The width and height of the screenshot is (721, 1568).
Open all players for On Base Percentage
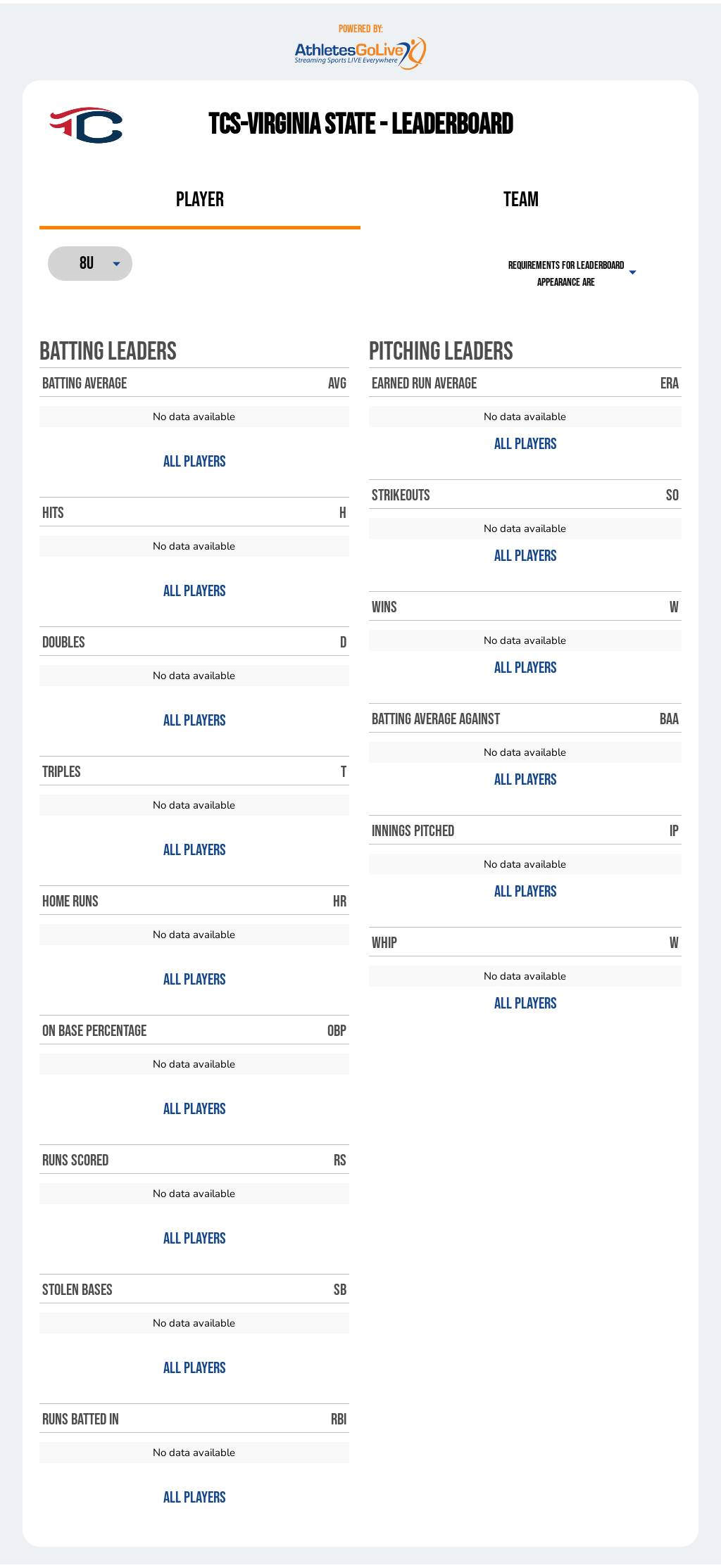tap(194, 1109)
